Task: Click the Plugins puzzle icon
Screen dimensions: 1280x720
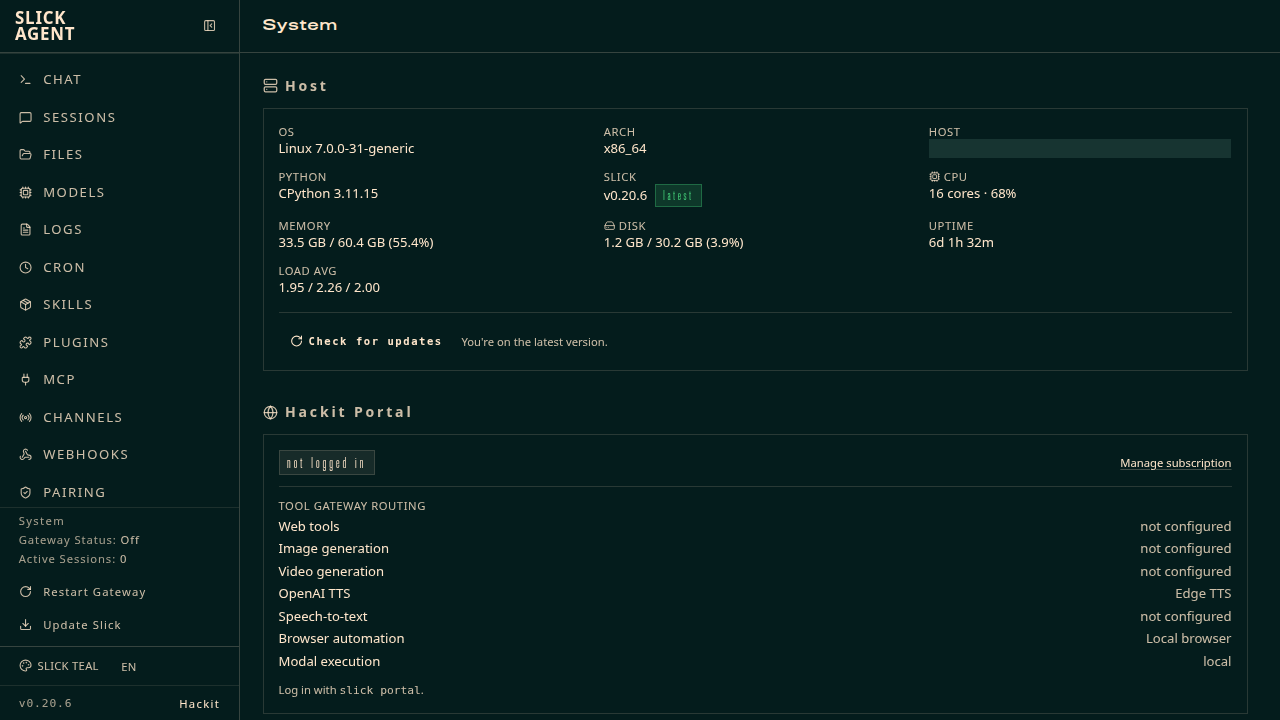Action: click(x=25, y=342)
